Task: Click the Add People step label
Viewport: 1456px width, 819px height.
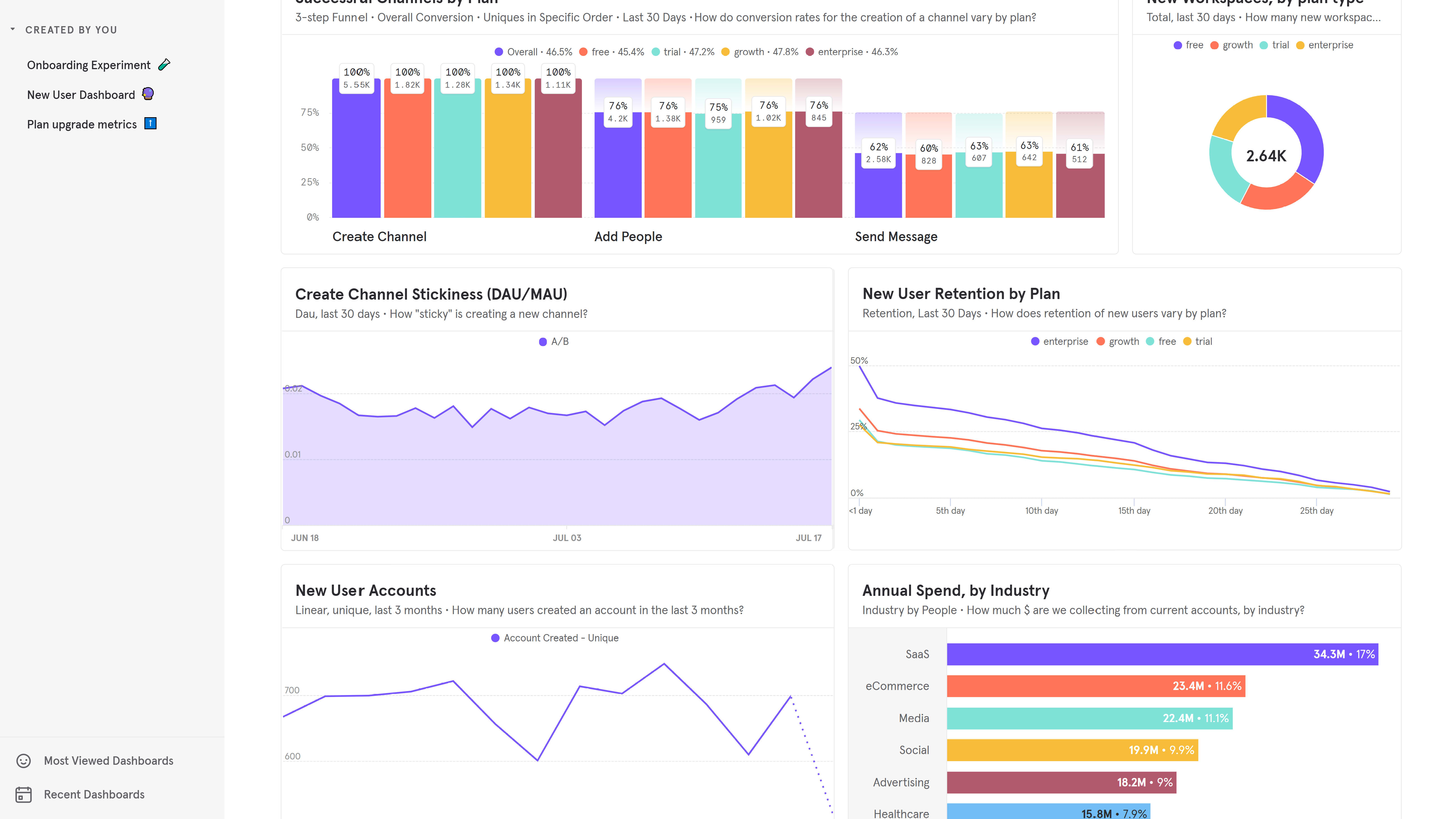Action: point(628,237)
